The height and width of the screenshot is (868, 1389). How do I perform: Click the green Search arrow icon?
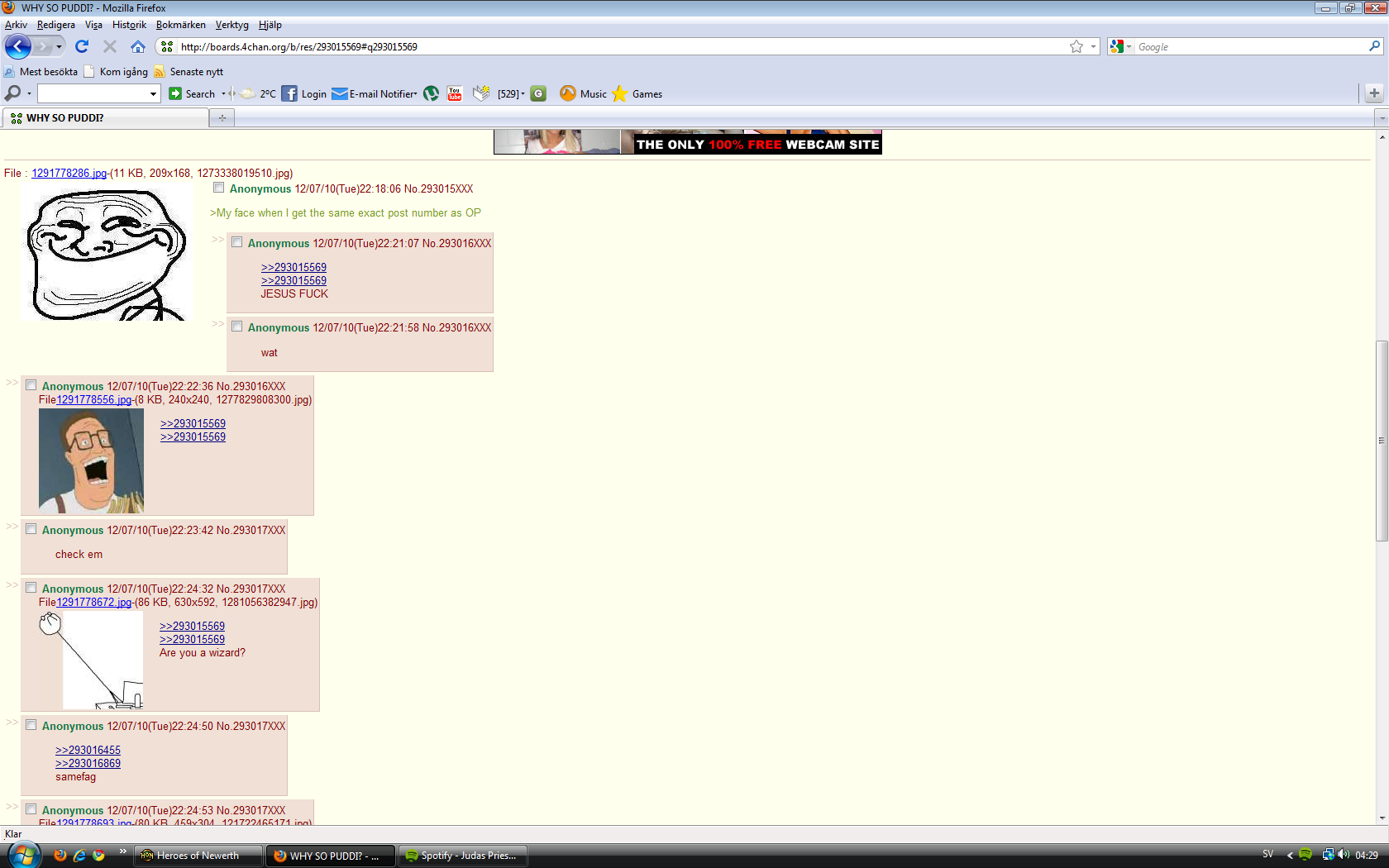176,93
